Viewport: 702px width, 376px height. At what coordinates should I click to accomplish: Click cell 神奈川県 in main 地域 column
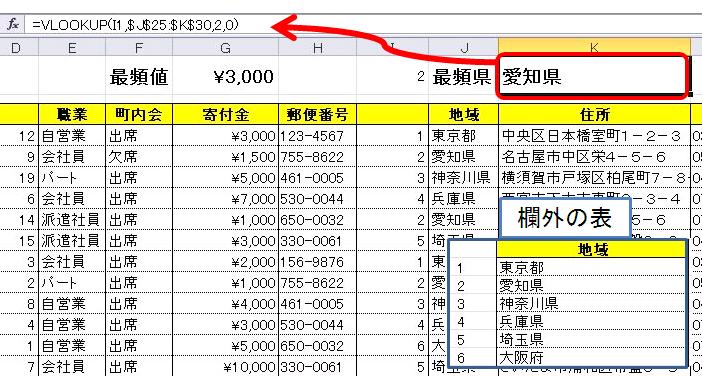(x=463, y=178)
